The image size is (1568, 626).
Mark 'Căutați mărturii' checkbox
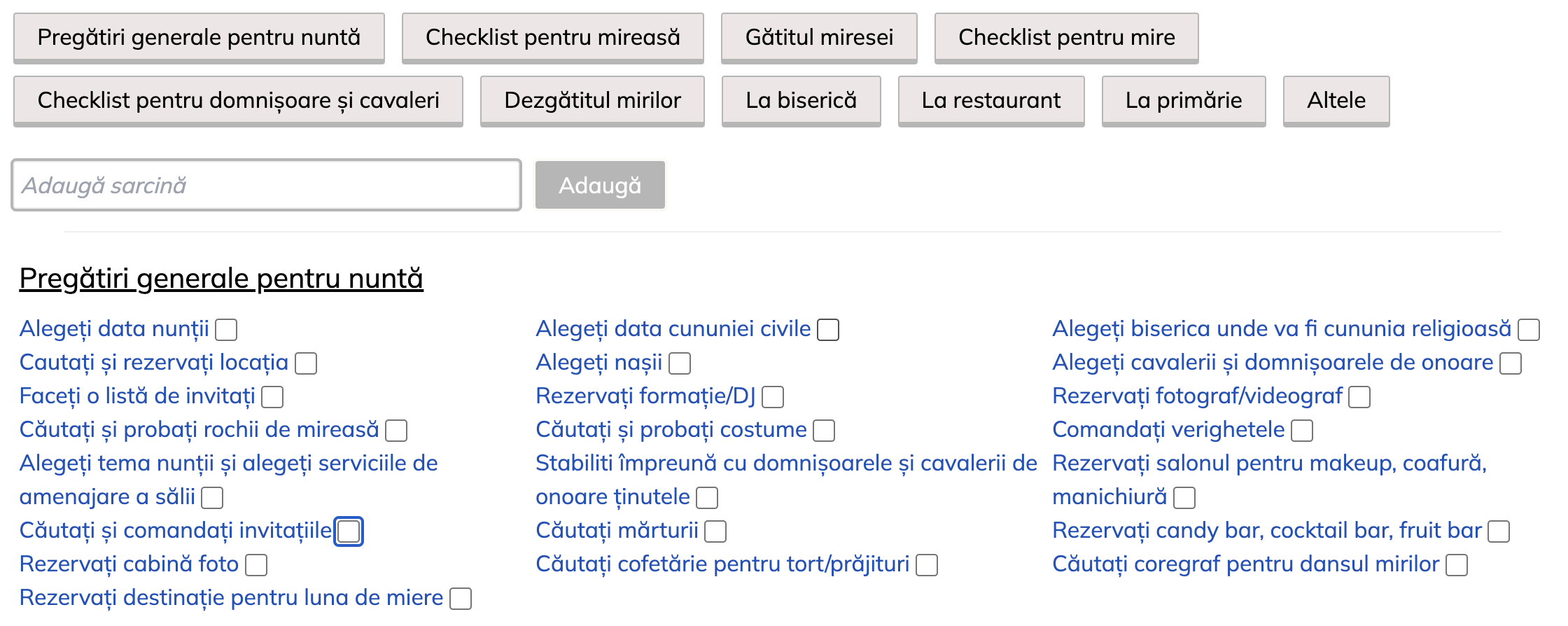pyautogui.click(x=715, y=531)
